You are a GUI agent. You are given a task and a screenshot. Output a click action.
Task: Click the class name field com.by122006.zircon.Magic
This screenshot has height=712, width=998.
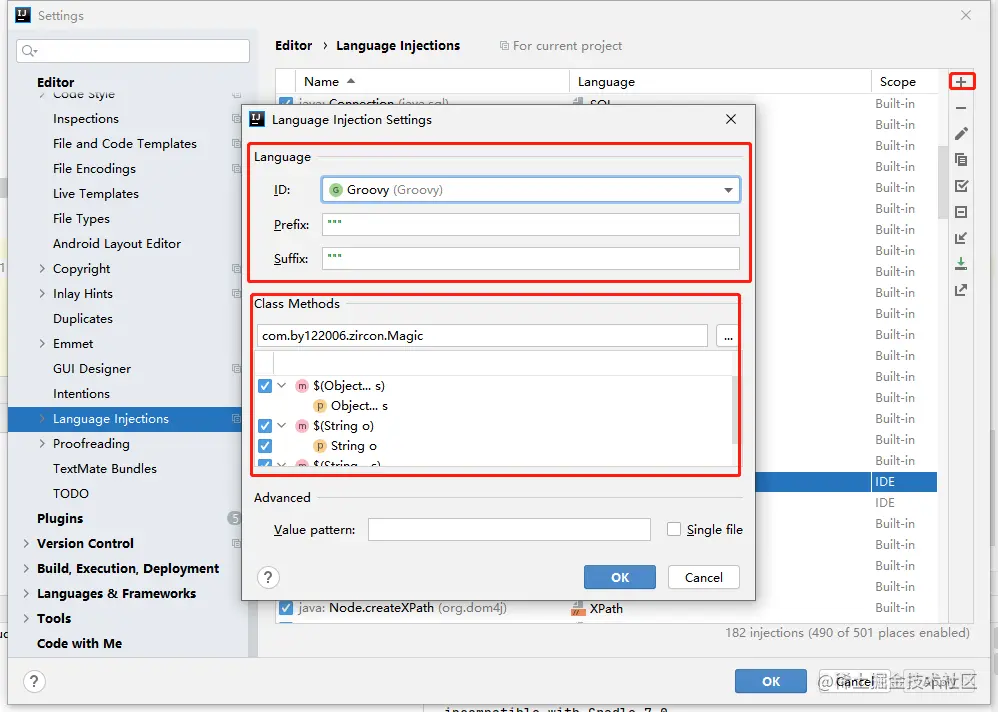[x=482, y=336]
